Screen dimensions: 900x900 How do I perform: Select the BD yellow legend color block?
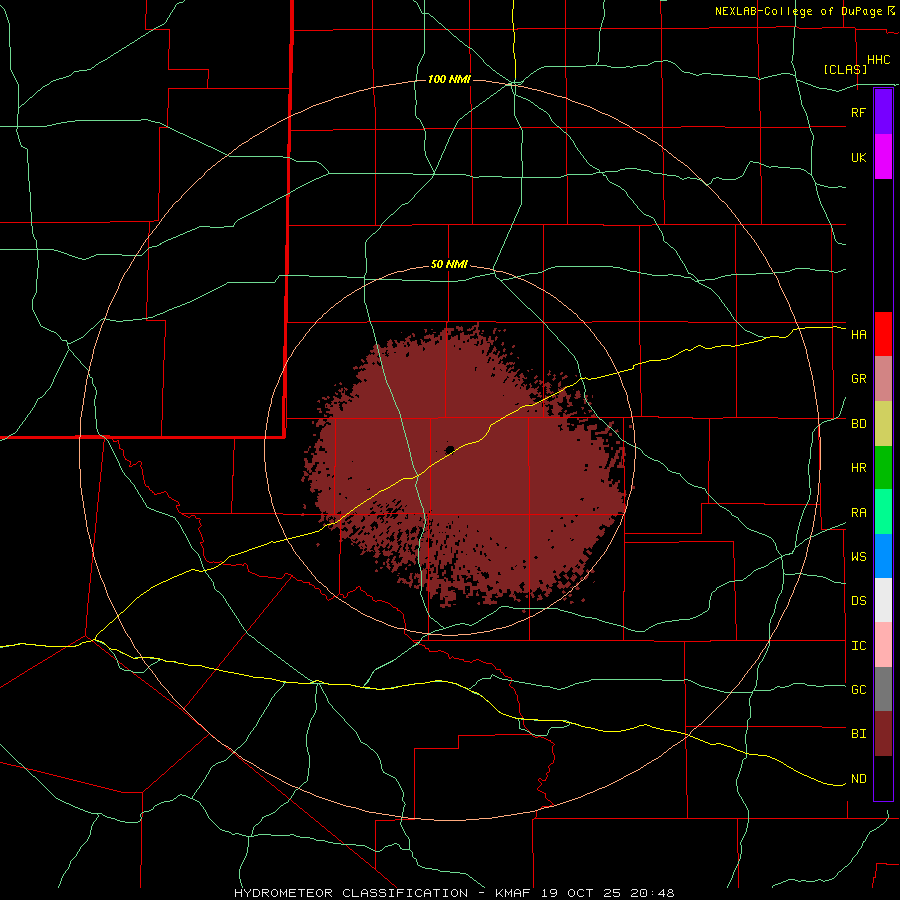pos(883,424)
